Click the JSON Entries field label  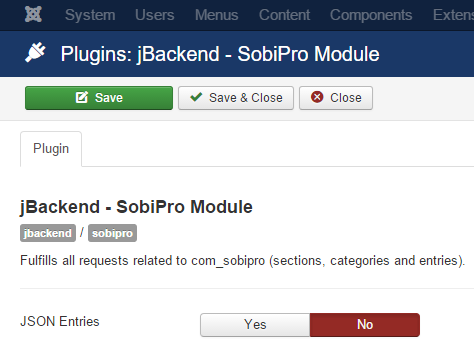(x=60, y=322)
